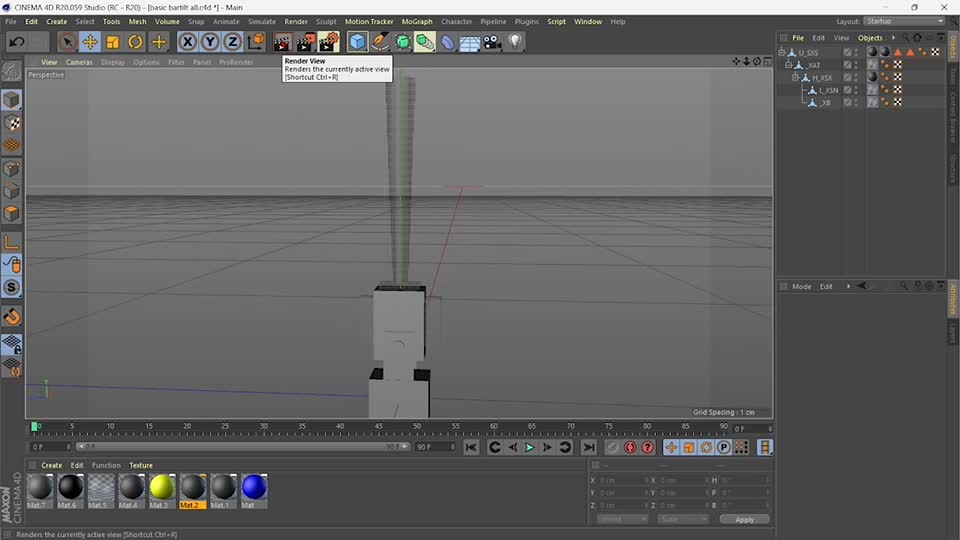The height and width of the screenshot is (540, 960).
Task: Toggle Z axis lock
Action: pos(232,42)
